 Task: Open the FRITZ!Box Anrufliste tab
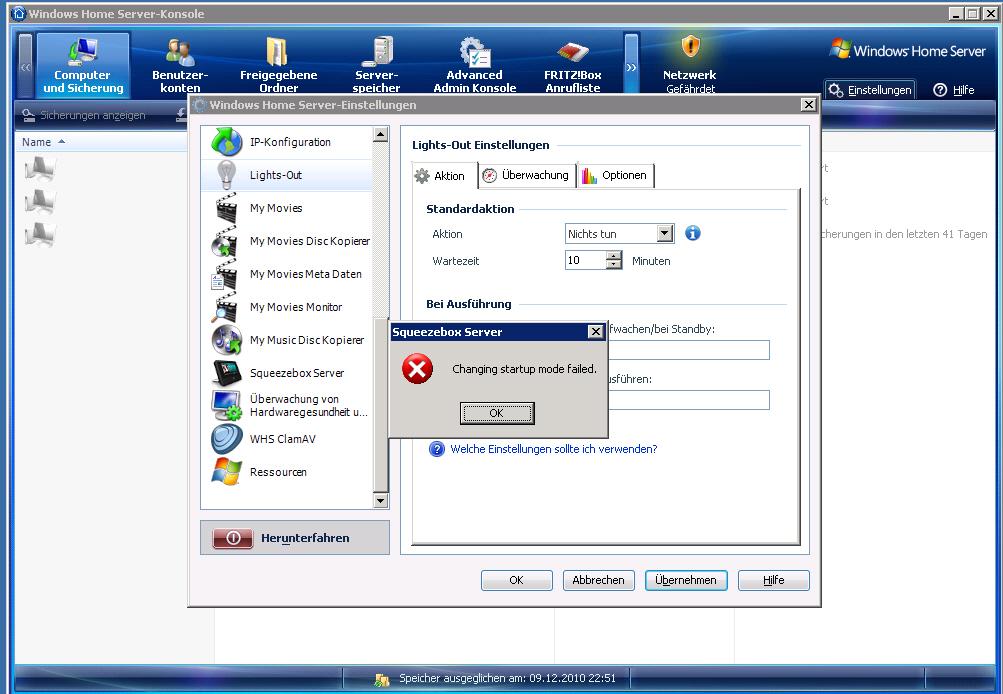click(x=573, y=65)
